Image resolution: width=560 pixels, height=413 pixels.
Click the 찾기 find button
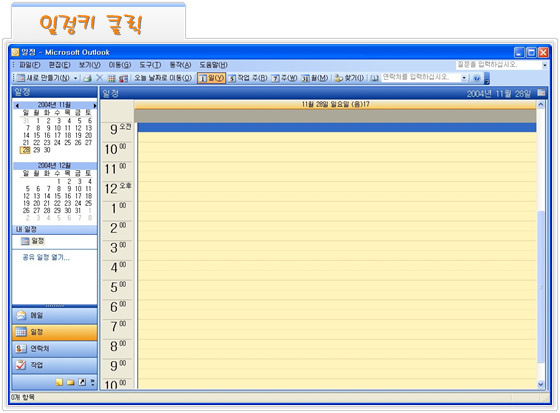(349, 78)
